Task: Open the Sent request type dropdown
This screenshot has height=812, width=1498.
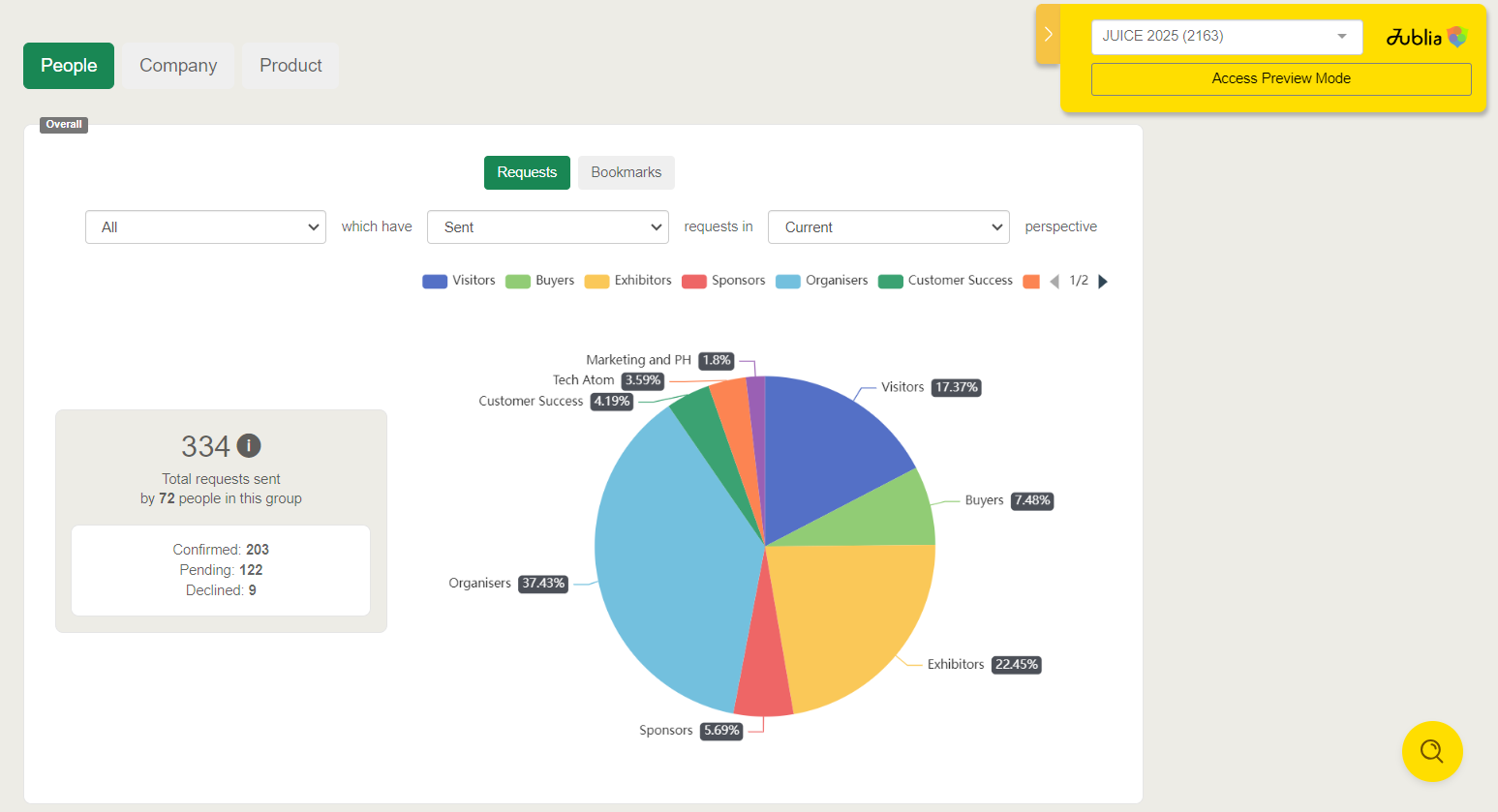Action: click(548, 226)
